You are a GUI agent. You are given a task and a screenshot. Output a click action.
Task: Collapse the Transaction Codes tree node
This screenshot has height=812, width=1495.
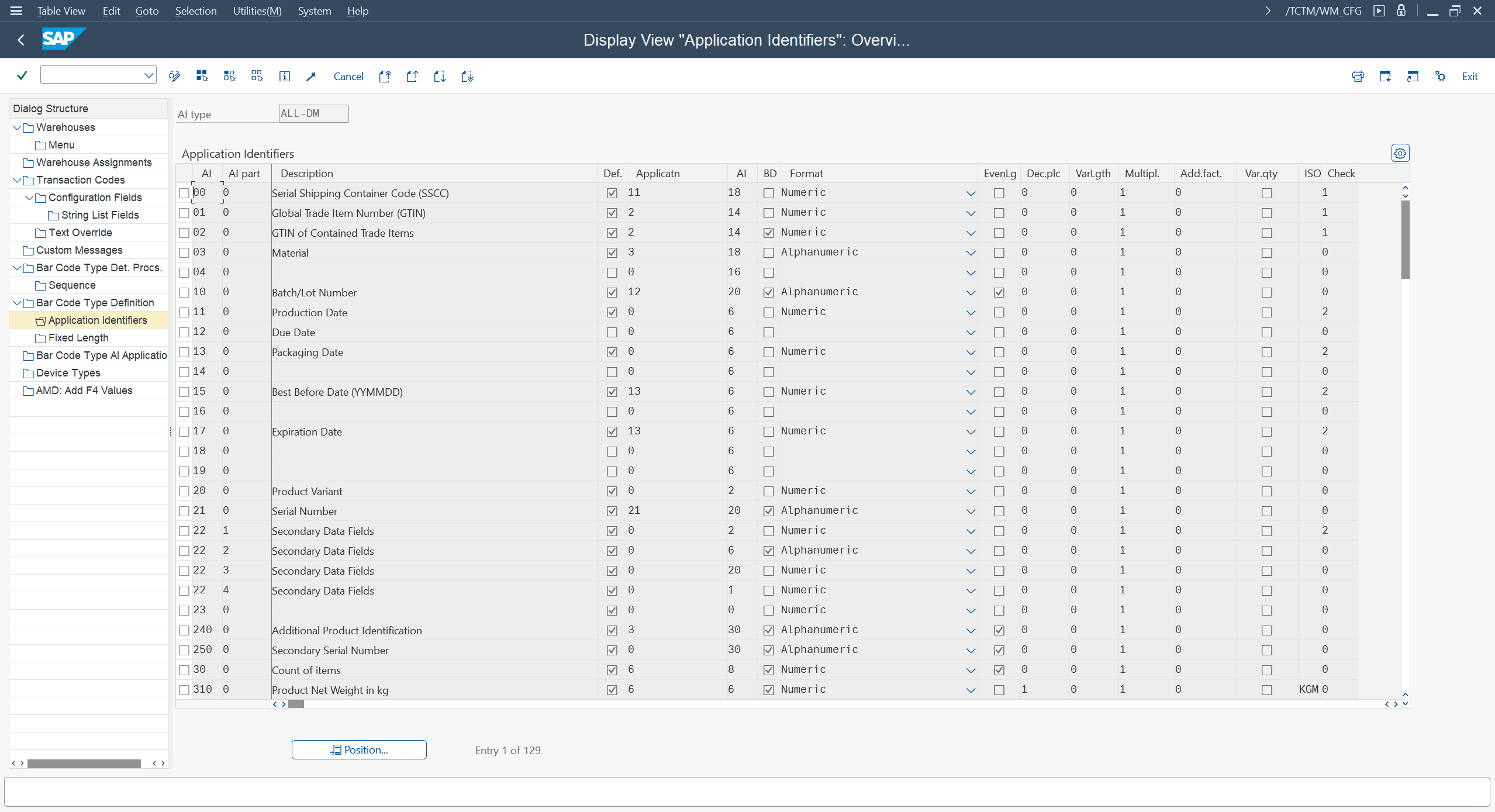(x=17, y=180)
